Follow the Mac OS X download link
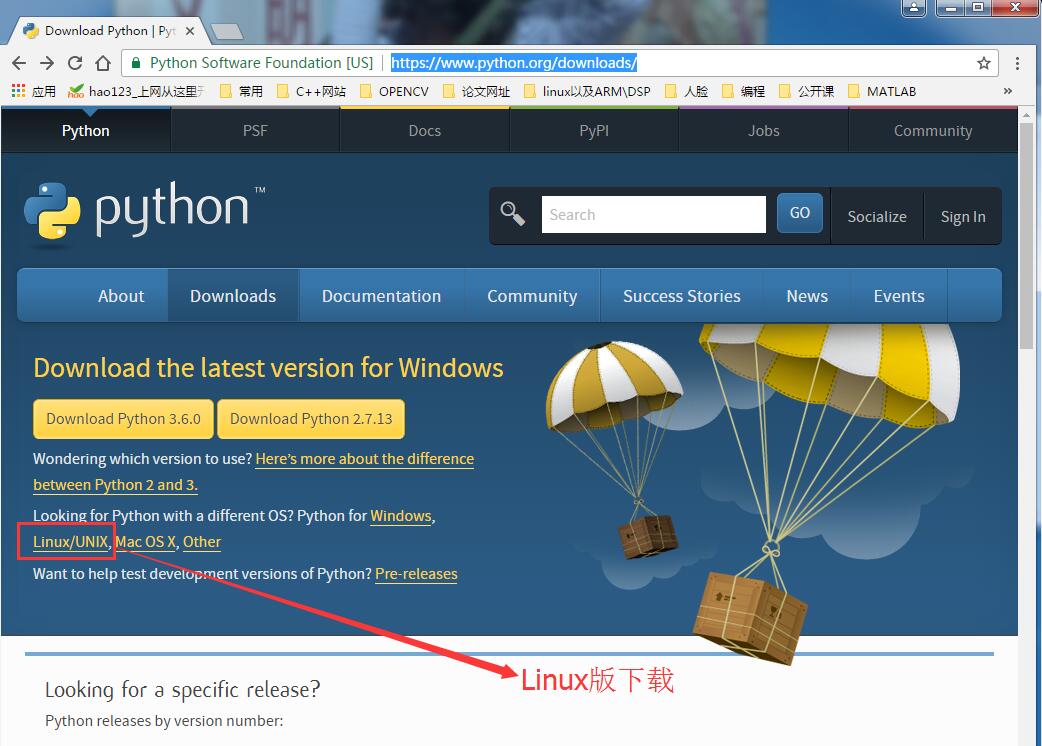This screenshot has width=1042, height=746. click(x=146, y=542)
